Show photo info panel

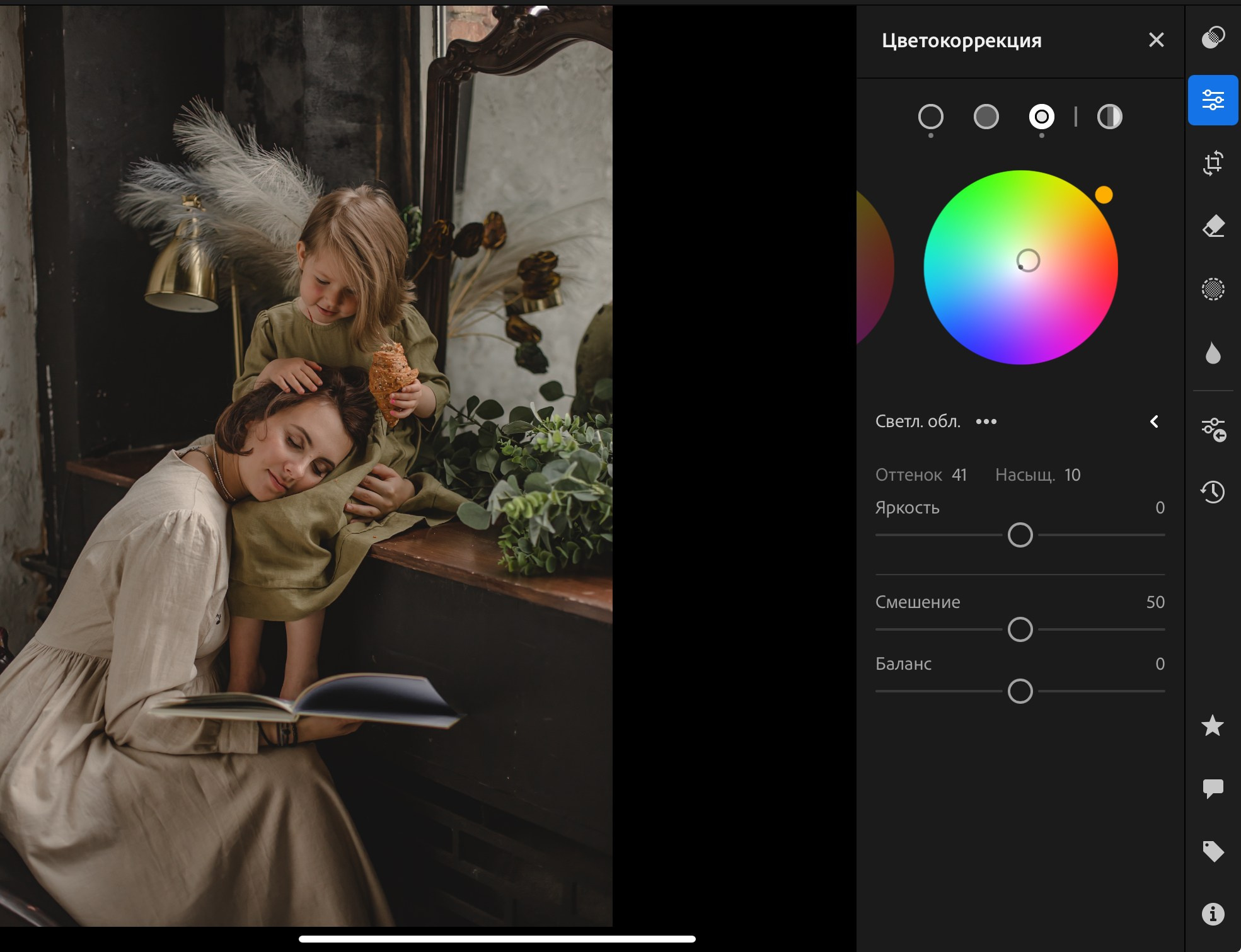point(1213,914)
